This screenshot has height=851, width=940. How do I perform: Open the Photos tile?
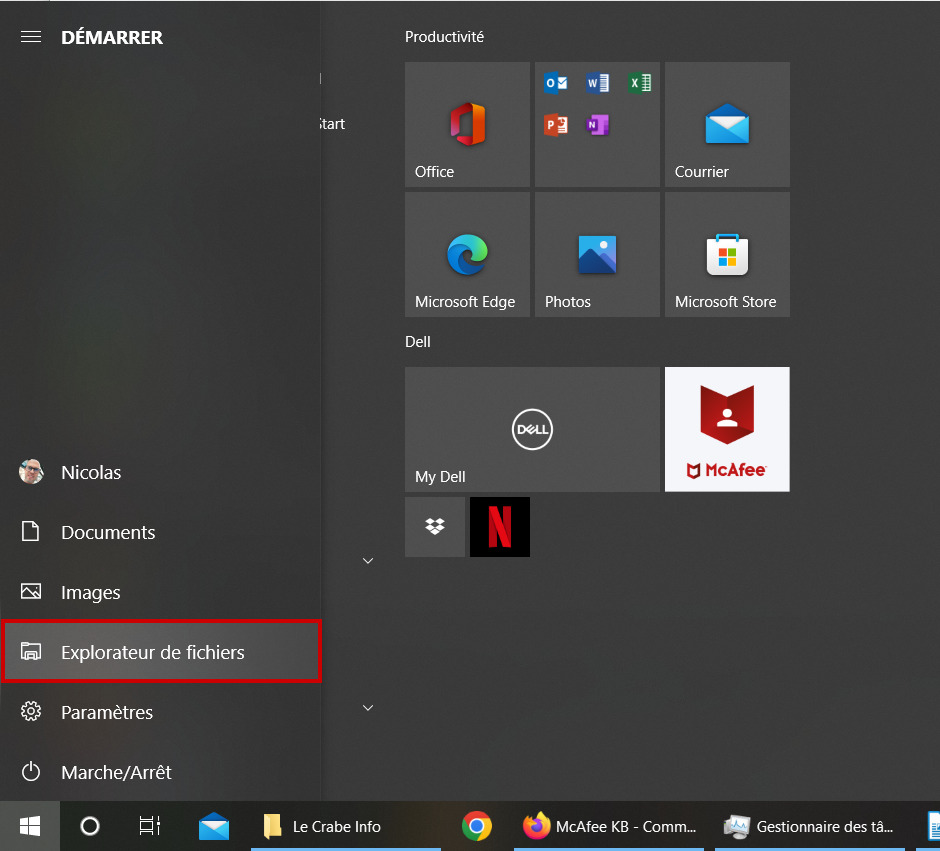(x=597, y=254)
